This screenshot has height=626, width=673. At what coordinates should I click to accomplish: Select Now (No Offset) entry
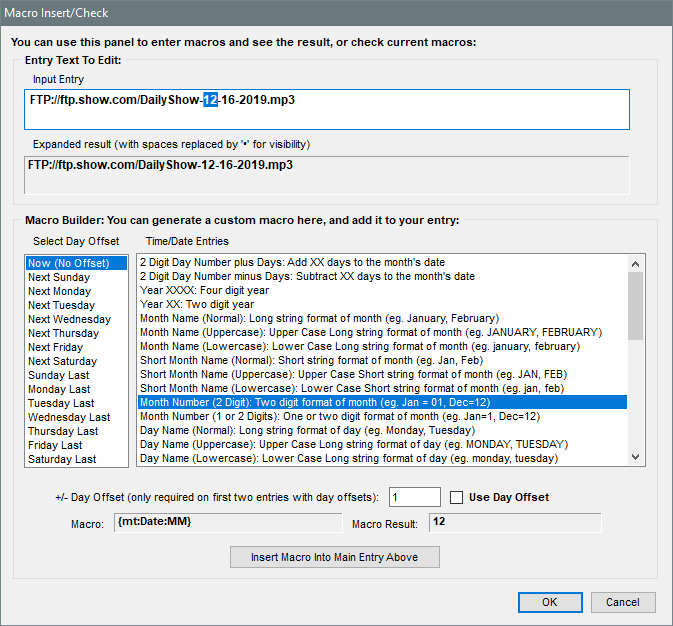(x=77, y=263)
